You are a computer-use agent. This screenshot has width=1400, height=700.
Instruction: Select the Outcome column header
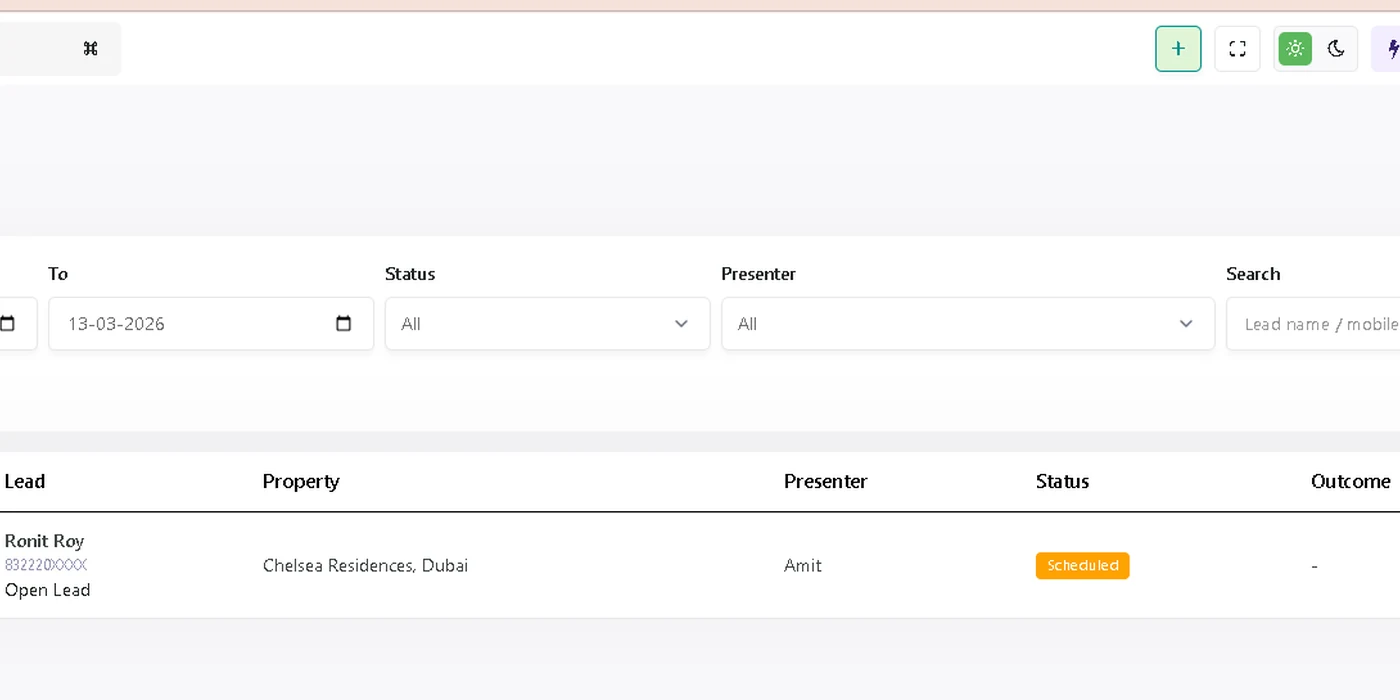point(1350,481)
